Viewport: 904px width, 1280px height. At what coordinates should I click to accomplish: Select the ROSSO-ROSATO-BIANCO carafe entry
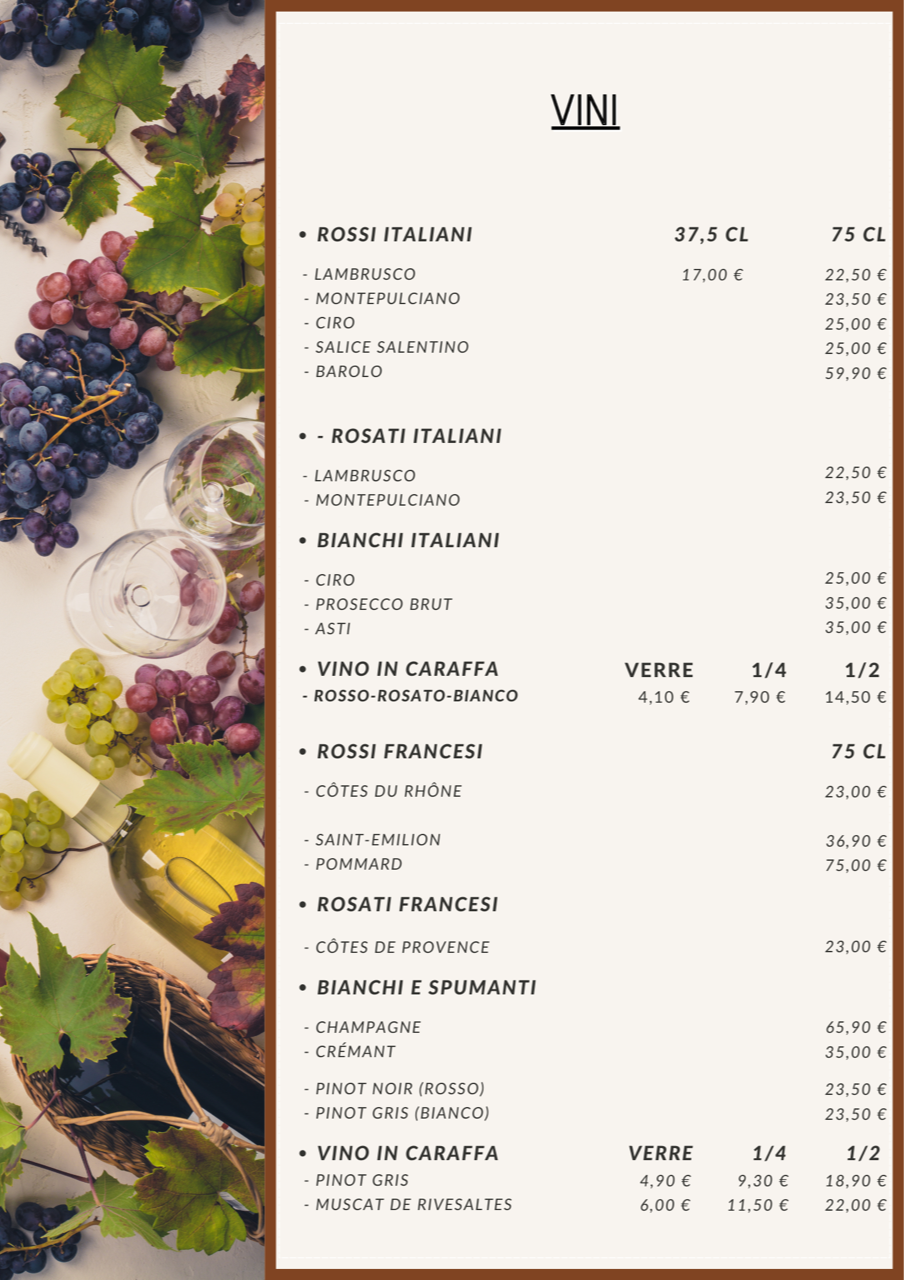pos(410,696)
